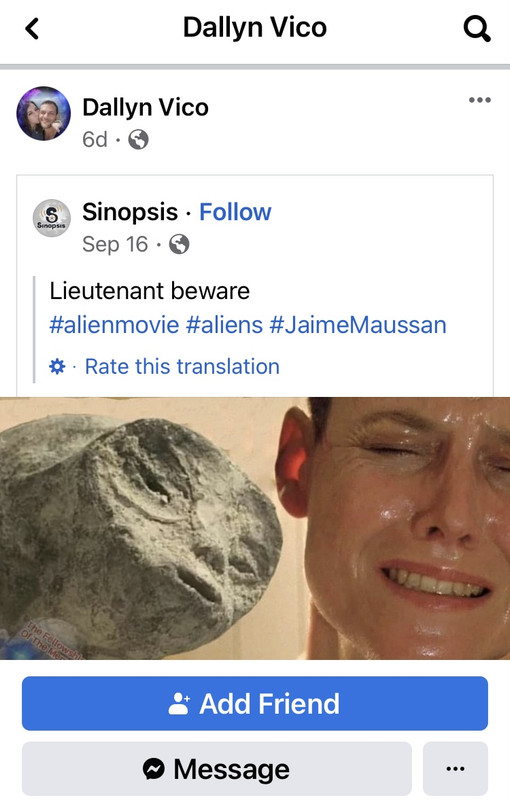Open Sinopsis page logo avatar
The image size is (510, 800).
[x=52, y=218]
